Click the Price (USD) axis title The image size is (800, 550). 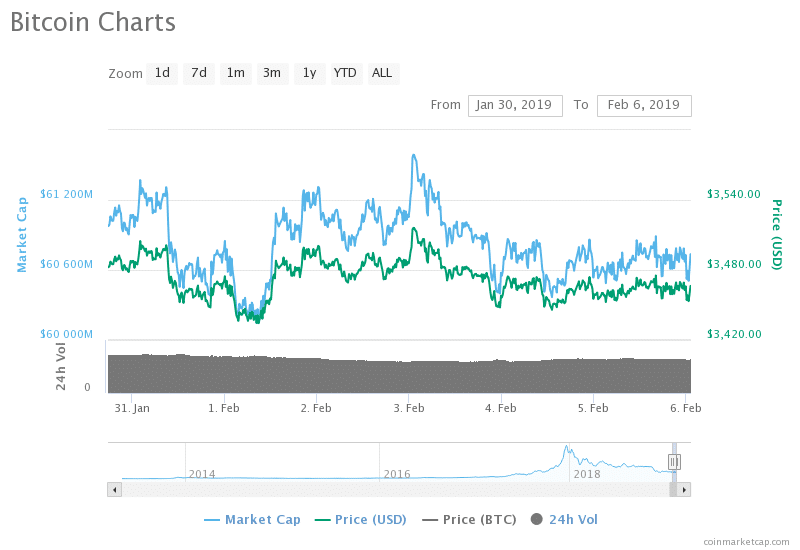click(777, 235)
